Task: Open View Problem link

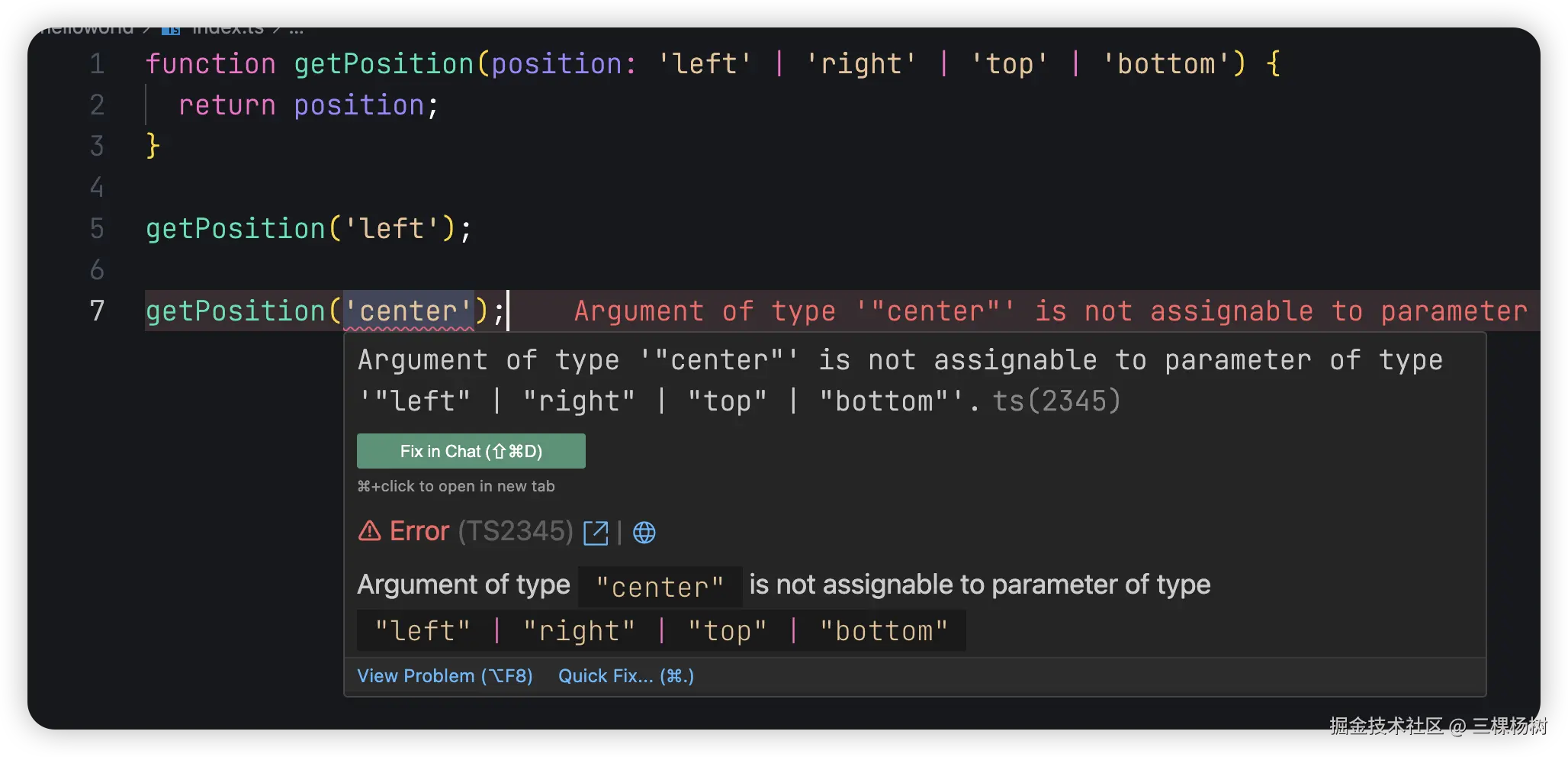Action: coord(445,676)
